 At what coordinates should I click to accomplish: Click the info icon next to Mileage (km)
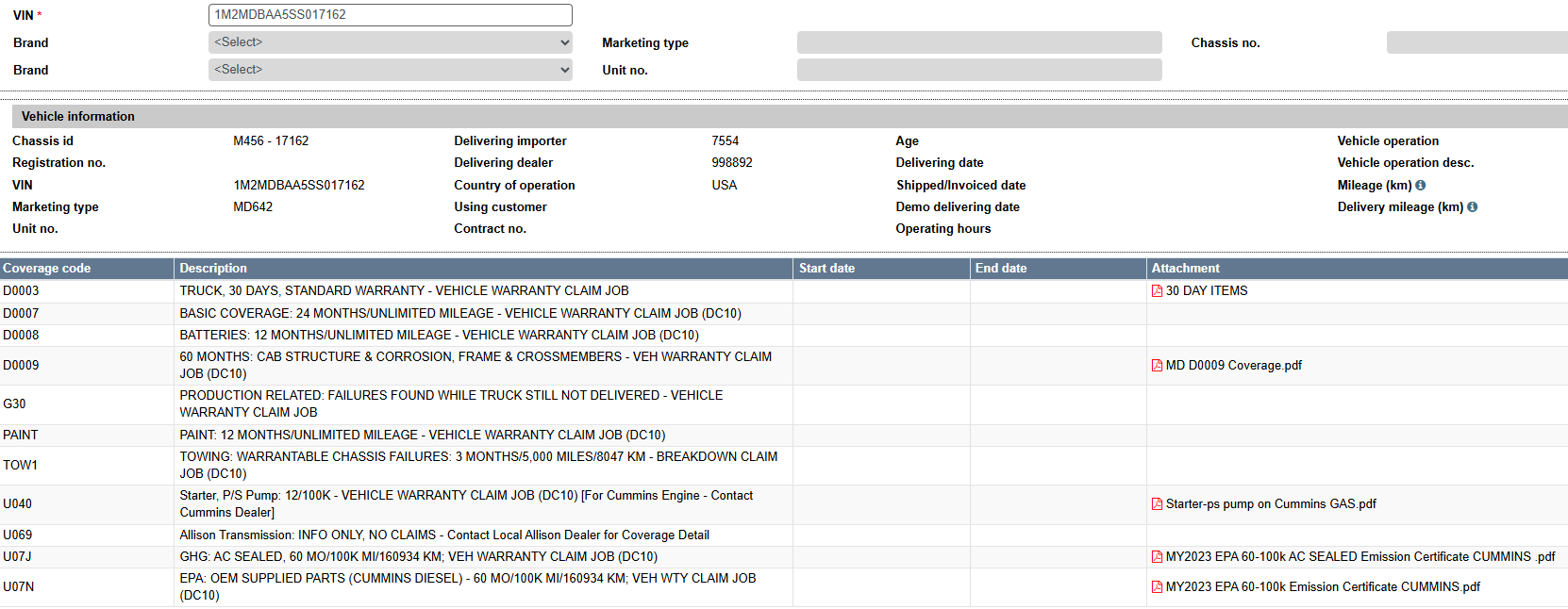pos(1420,186)
